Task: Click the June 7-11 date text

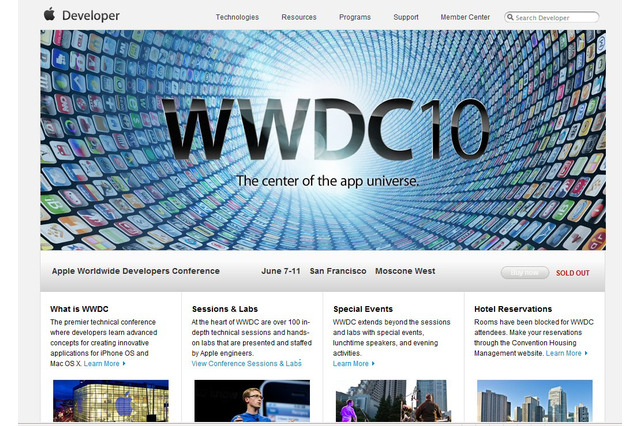Action: tap(281, 271)
